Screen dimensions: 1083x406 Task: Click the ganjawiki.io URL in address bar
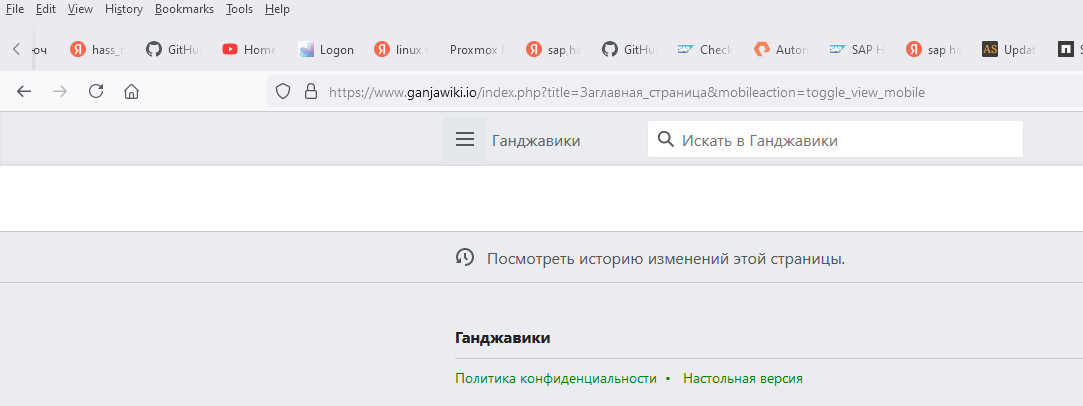tap(626, 92)
